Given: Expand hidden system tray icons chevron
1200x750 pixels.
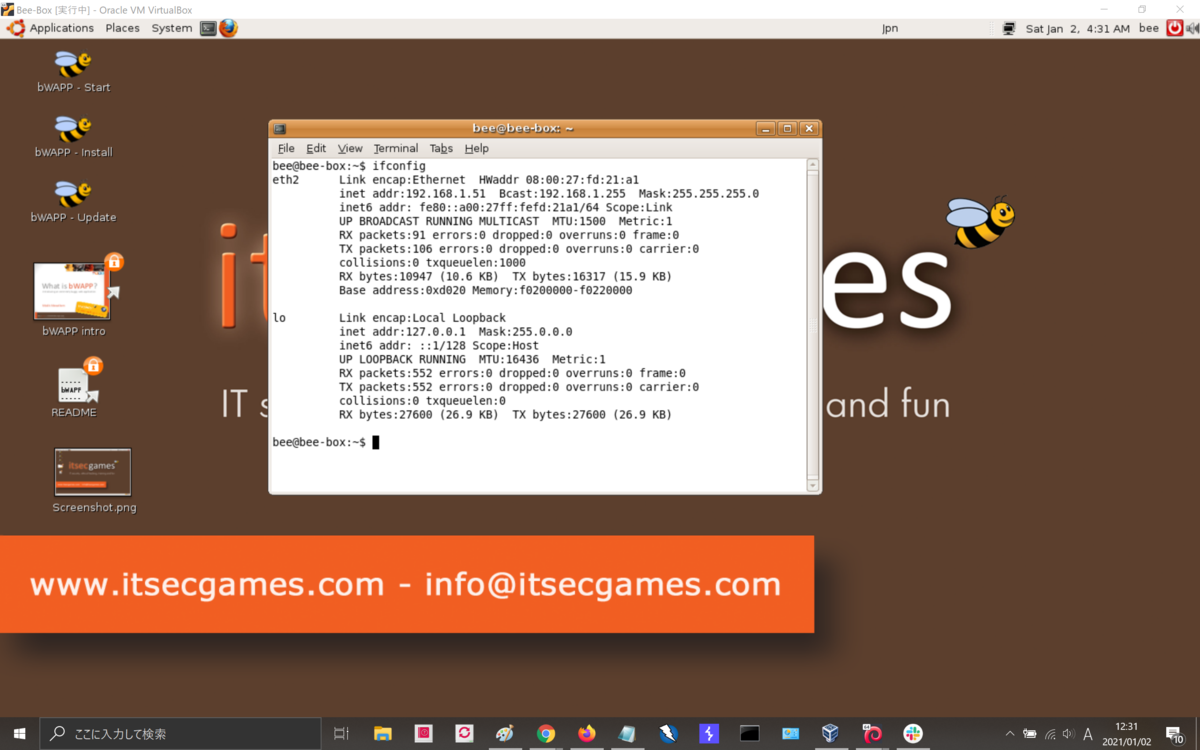Looking at the screenshot, I should click(x=1010, y=733).
